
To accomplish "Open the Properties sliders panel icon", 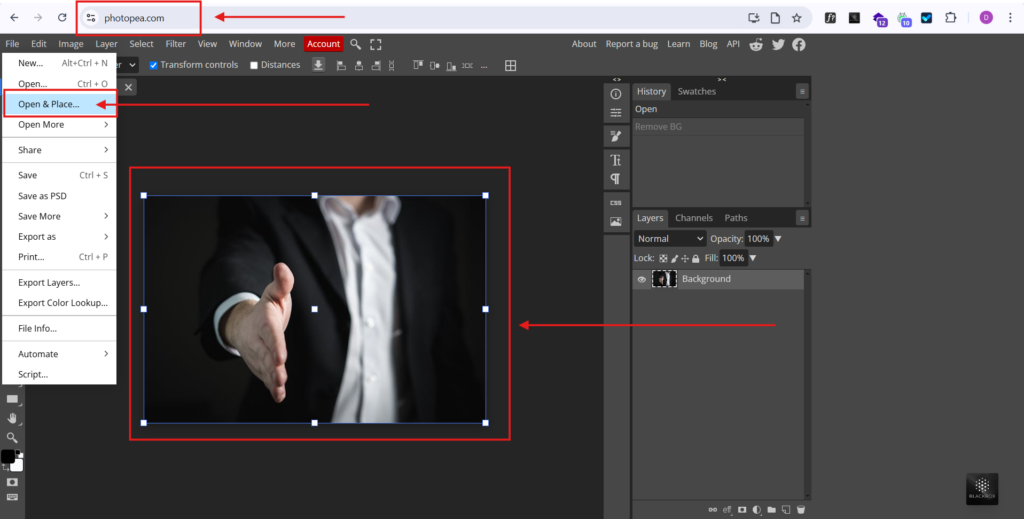I will [x=616, y=113].
